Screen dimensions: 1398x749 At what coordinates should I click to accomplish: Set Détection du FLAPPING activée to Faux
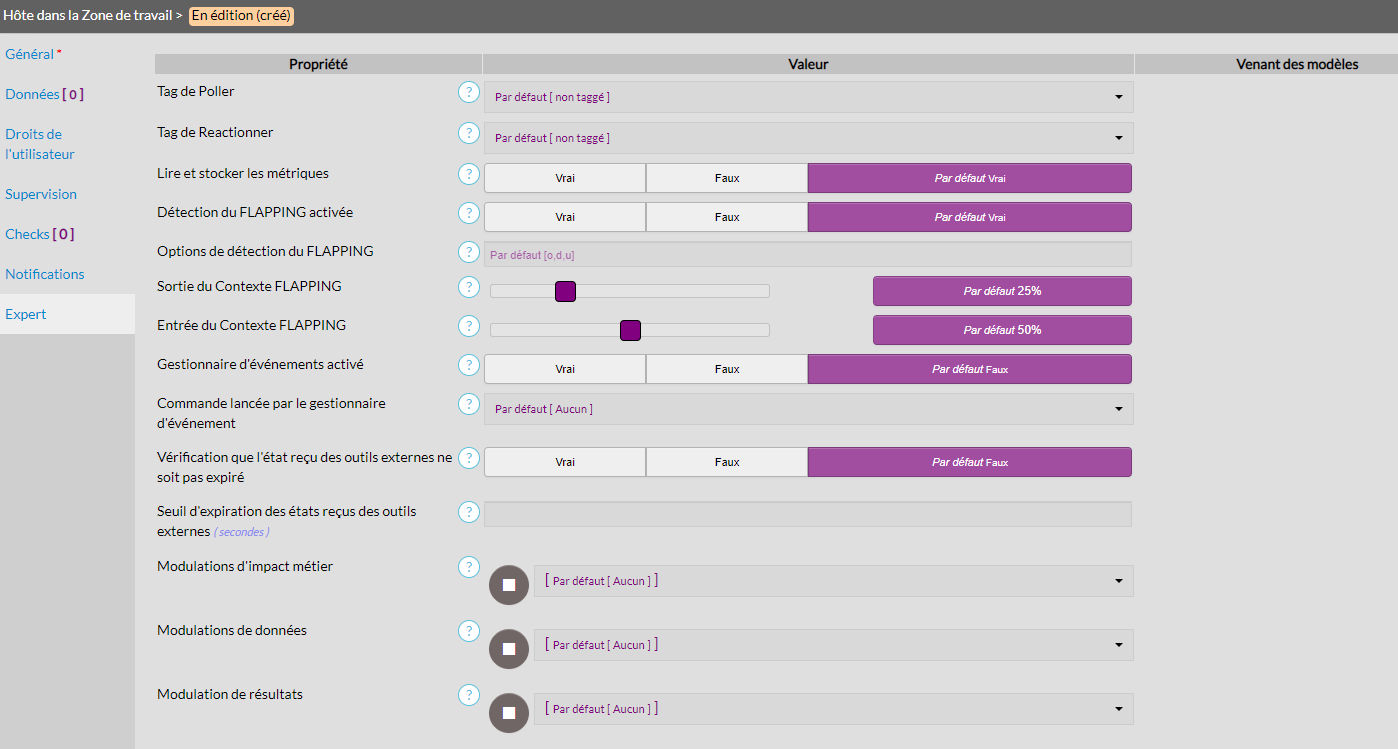coord(727,217)
